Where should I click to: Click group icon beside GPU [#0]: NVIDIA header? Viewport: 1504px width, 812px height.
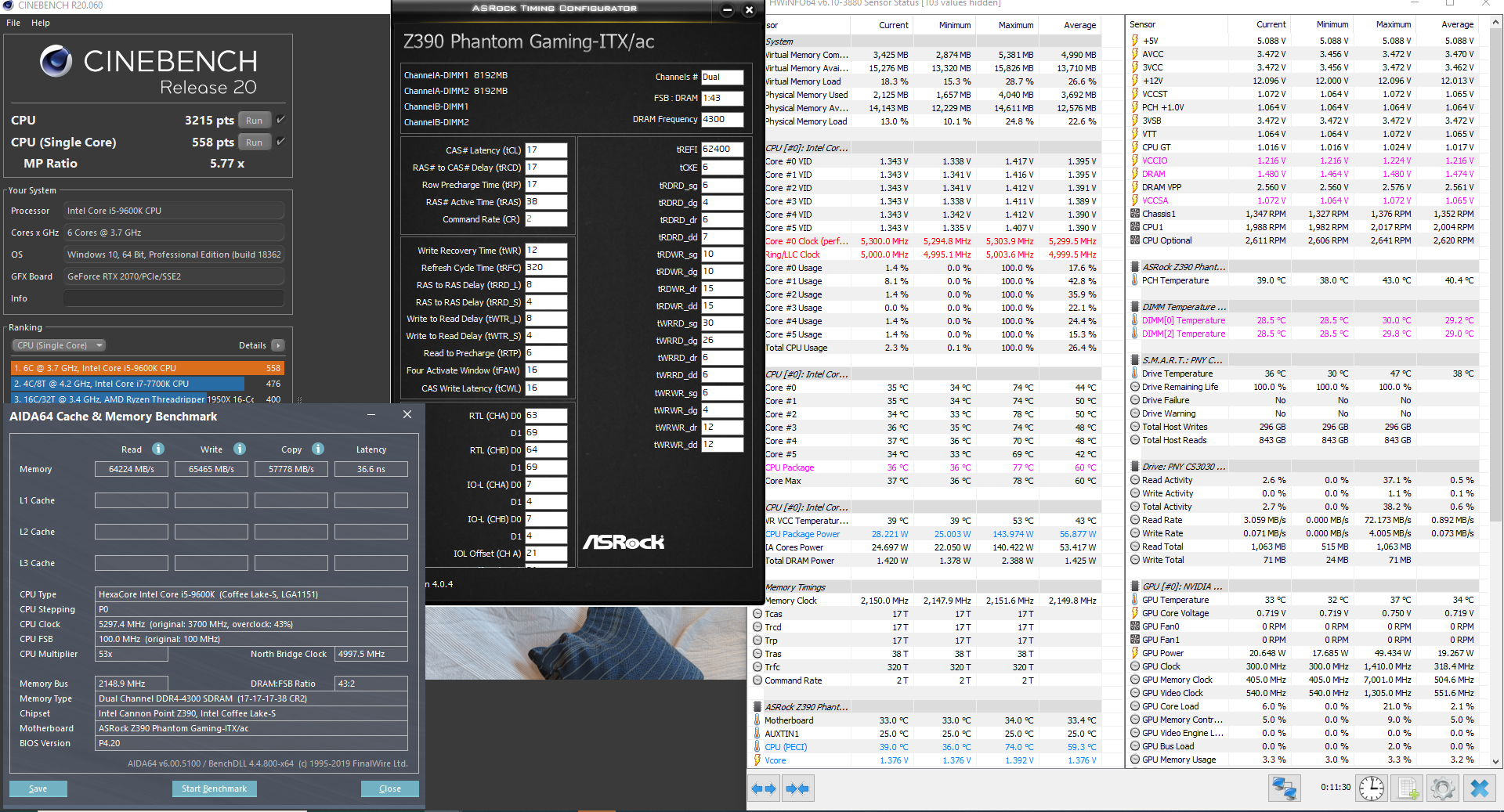[1135, 586]
